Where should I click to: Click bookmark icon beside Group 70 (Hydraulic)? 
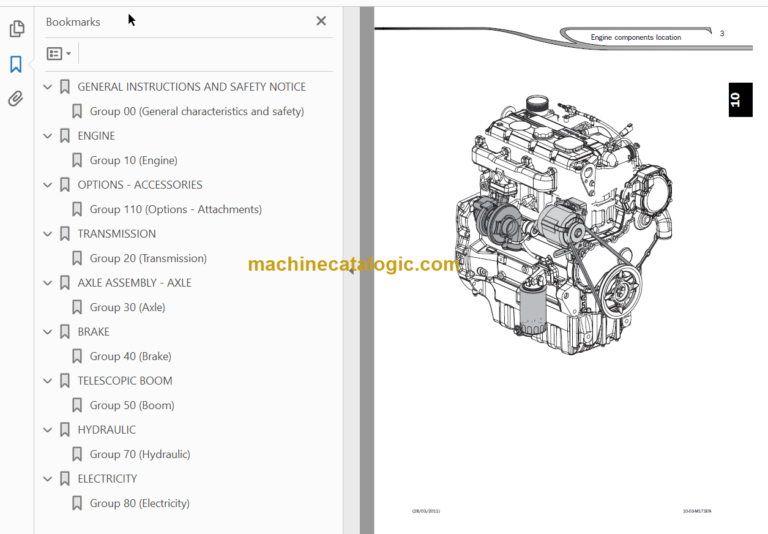77,454
